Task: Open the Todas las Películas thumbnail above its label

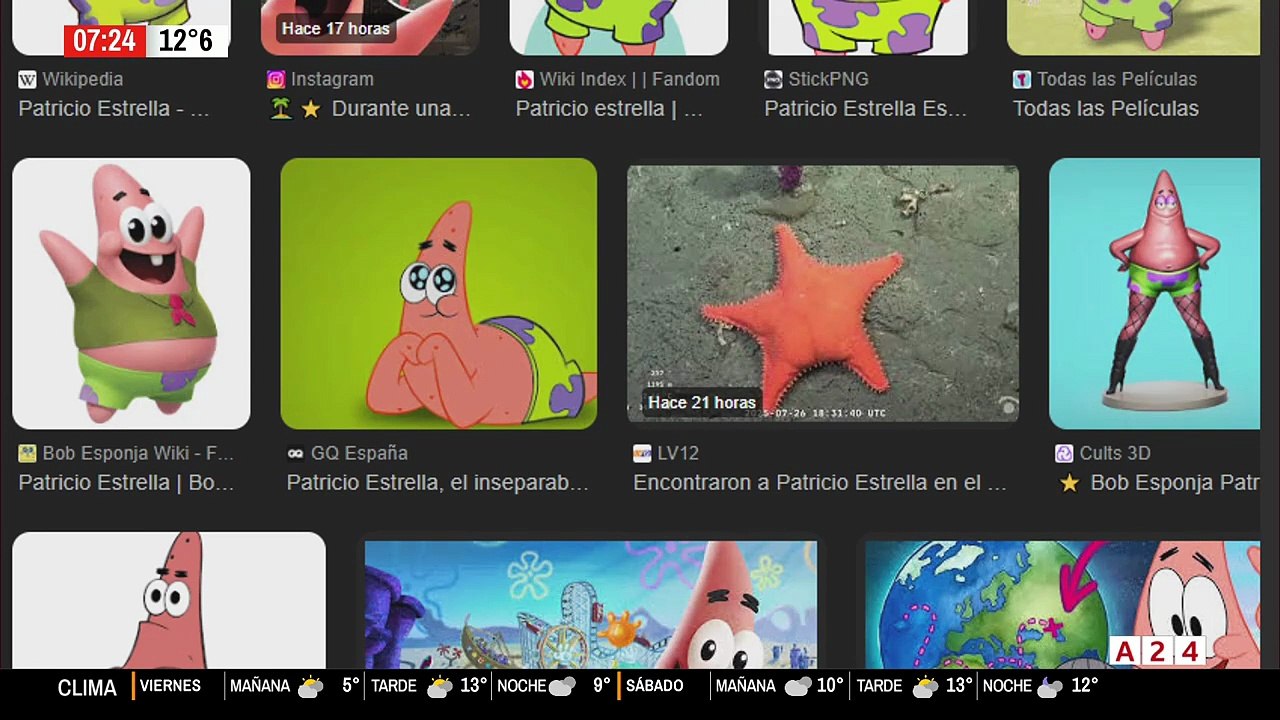Action: click(x=1133, y=27)
